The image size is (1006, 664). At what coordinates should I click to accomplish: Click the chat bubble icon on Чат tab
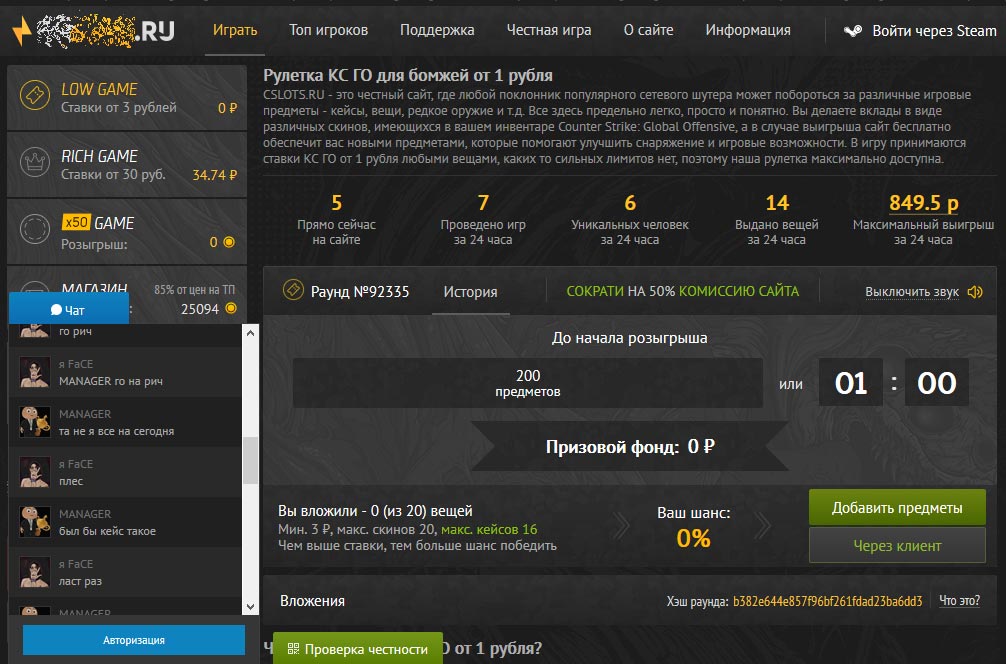[56, 310]
